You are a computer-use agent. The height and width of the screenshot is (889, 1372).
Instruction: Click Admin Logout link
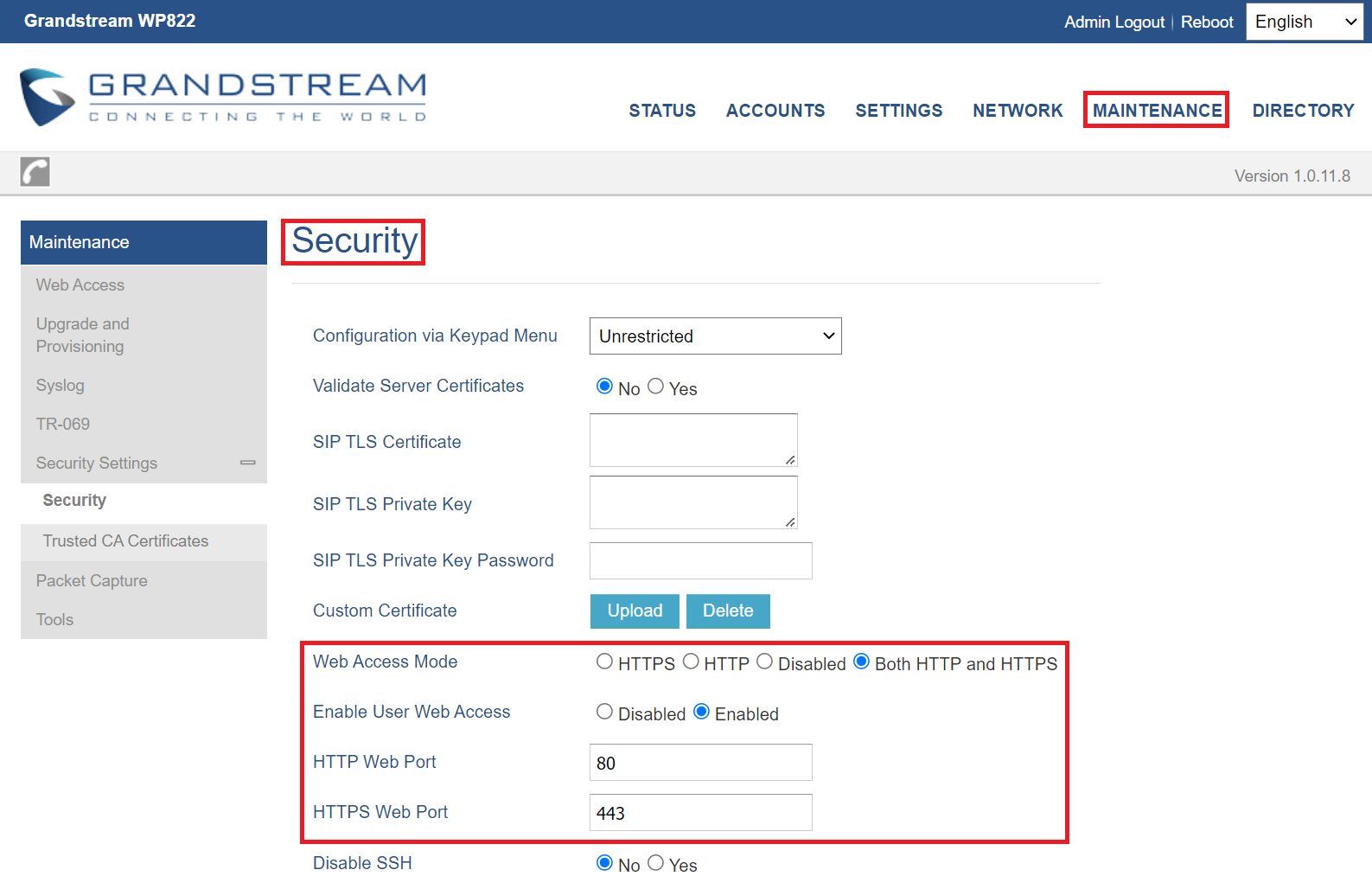click(1114, 22)
